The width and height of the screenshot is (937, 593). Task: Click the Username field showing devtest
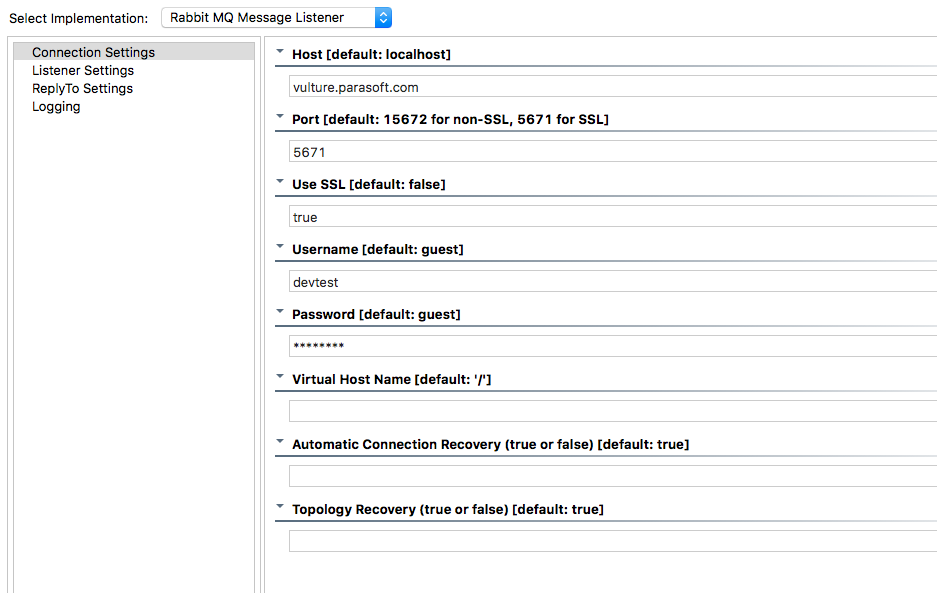tap(613, 282)
